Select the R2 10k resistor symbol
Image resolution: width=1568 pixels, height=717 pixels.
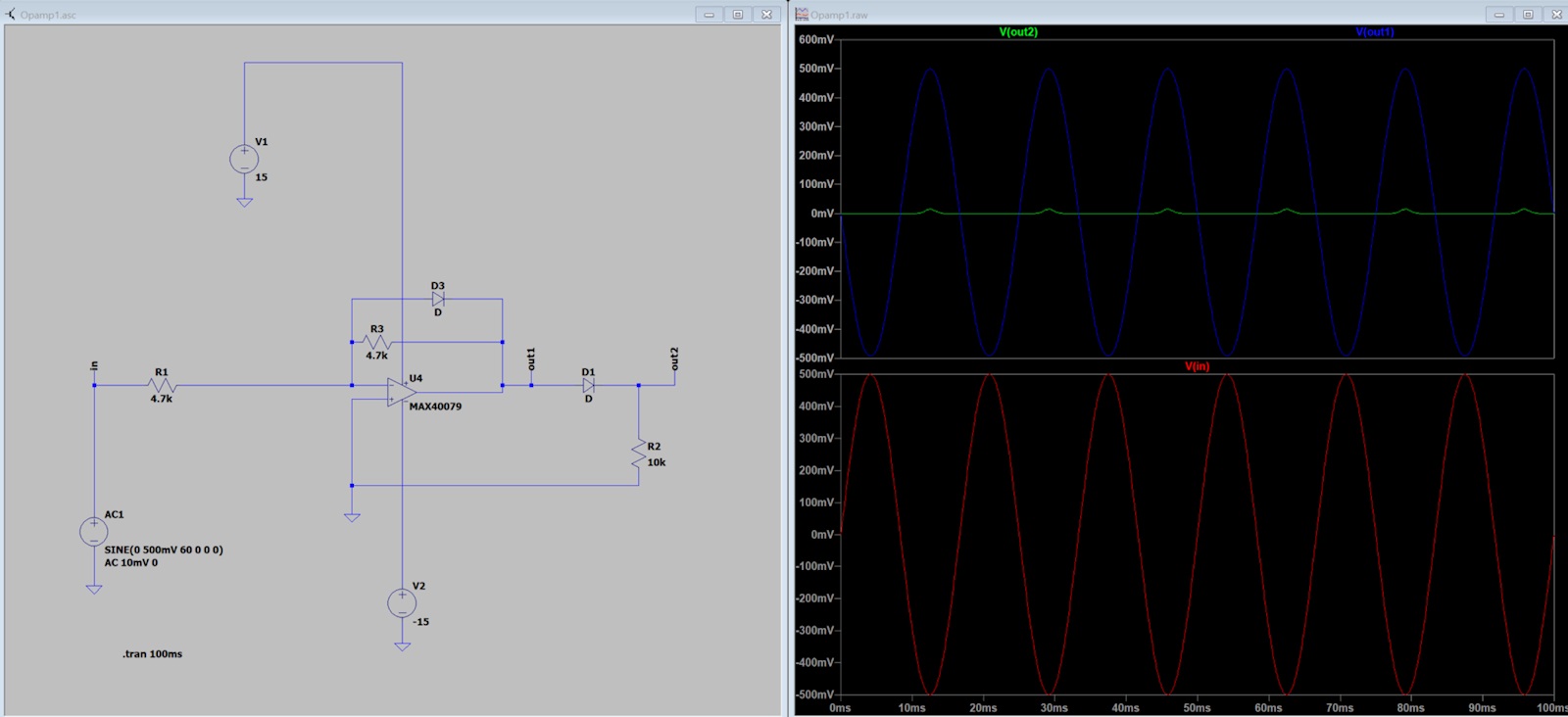coord(639,454)
